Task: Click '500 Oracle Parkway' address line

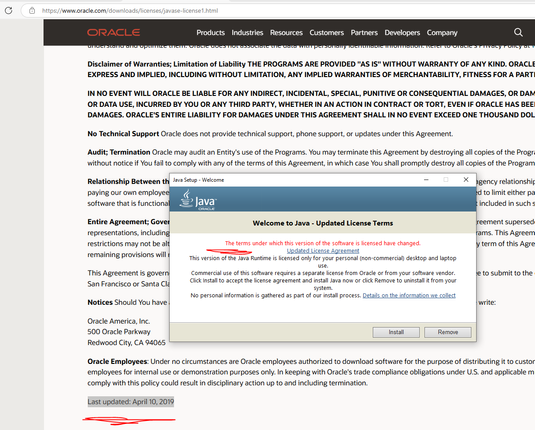Action: click(119, 332)
